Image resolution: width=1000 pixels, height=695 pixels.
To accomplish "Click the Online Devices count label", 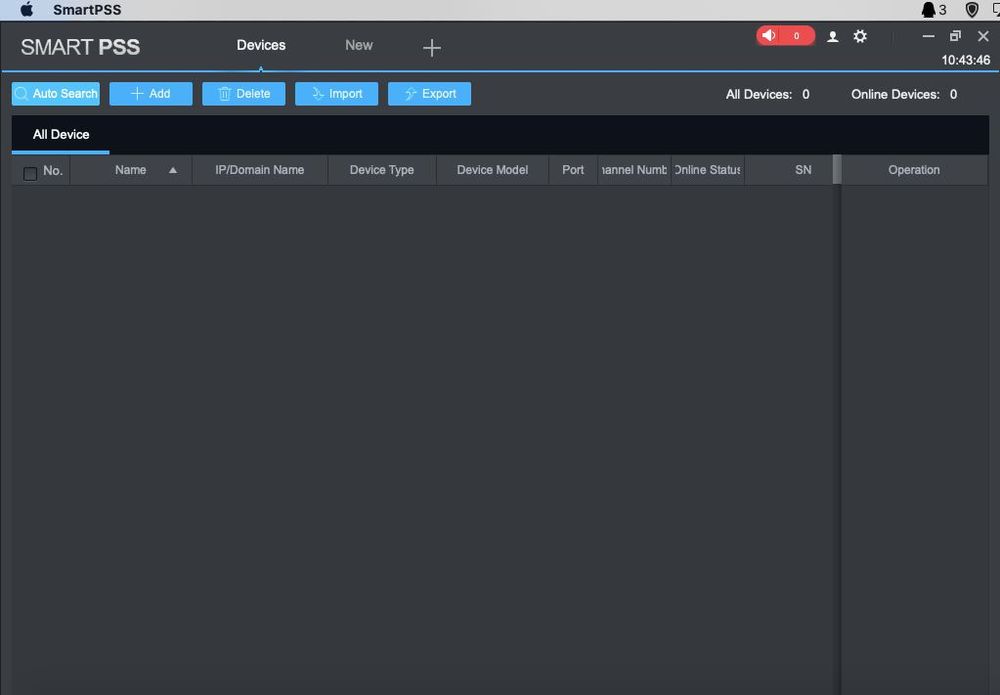I will 904,94.
